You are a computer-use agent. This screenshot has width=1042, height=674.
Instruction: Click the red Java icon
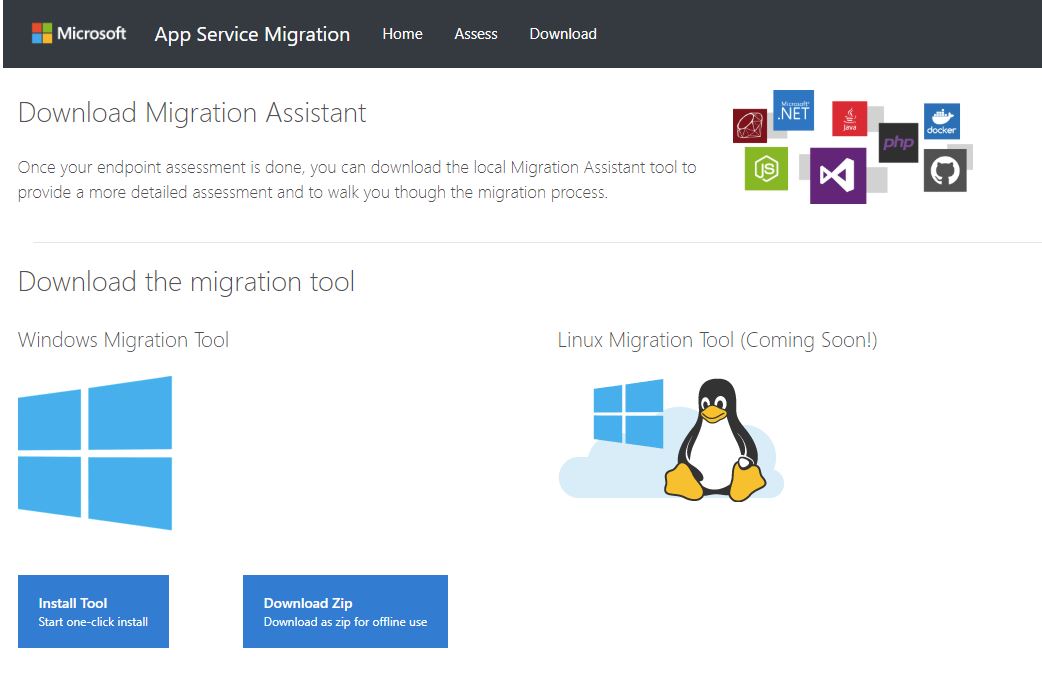point(849,118)
